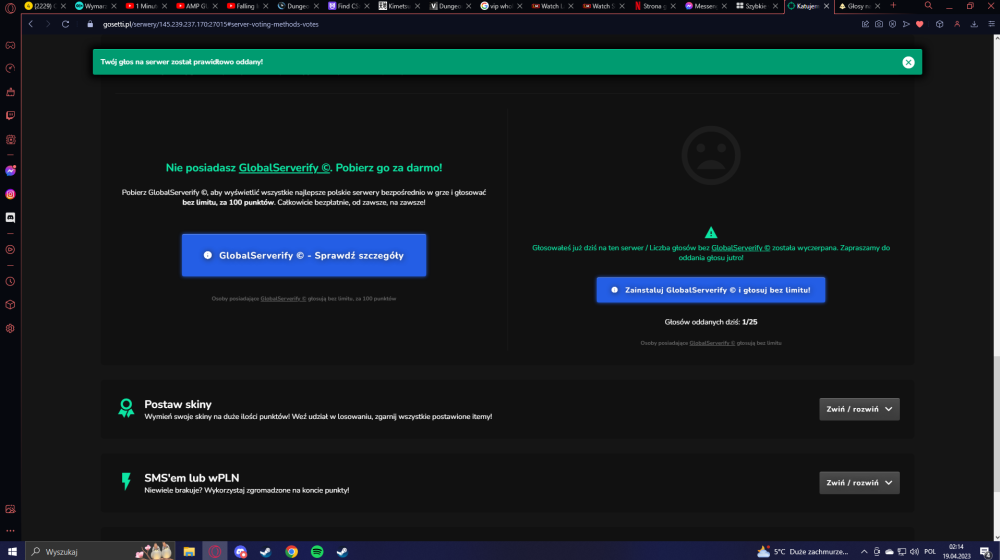Open Twitch icon in the sidebar
The image size is (1000, 560).
tap(10, 115)
